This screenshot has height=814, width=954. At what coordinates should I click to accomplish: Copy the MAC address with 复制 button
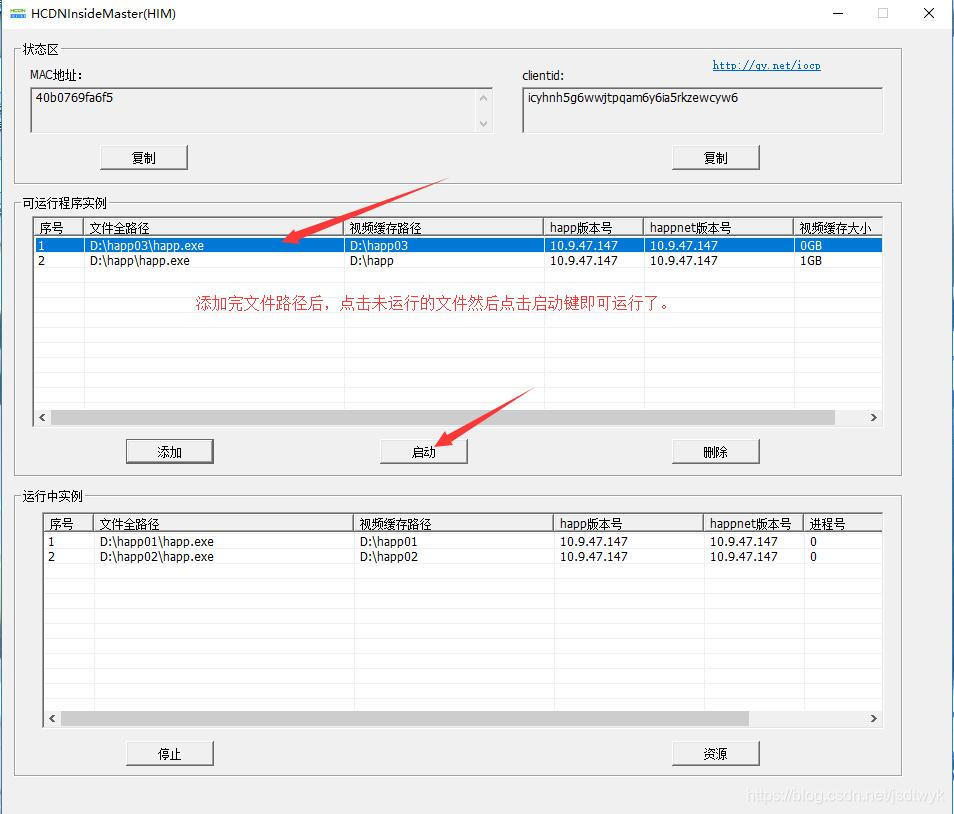pos(144,158)
